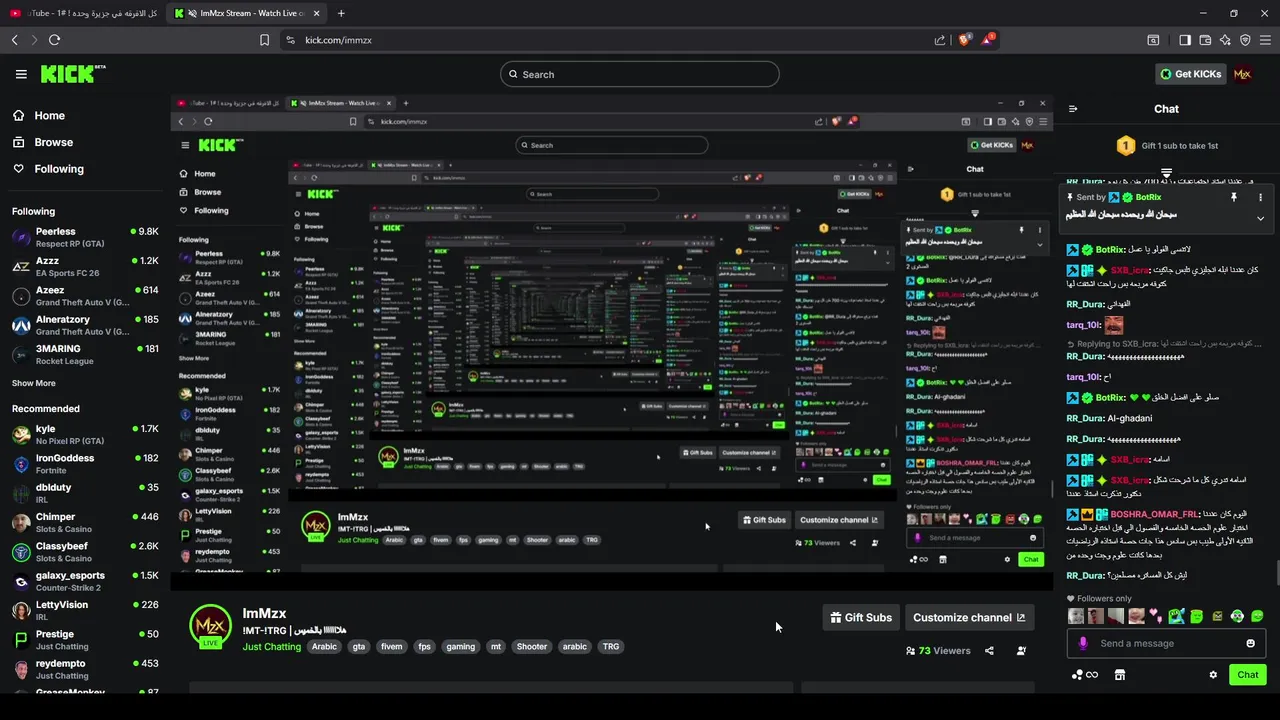
Task: Open chat settings gear icon
Action: (x=1213, y=675)
